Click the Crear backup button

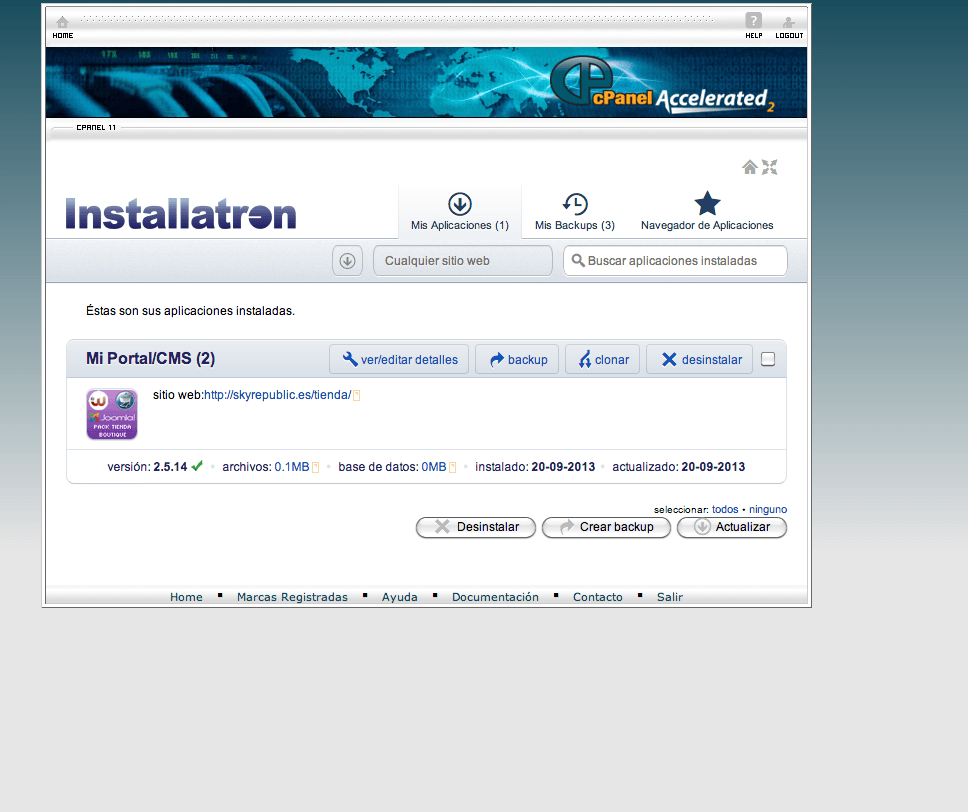[x=606, y=527]
